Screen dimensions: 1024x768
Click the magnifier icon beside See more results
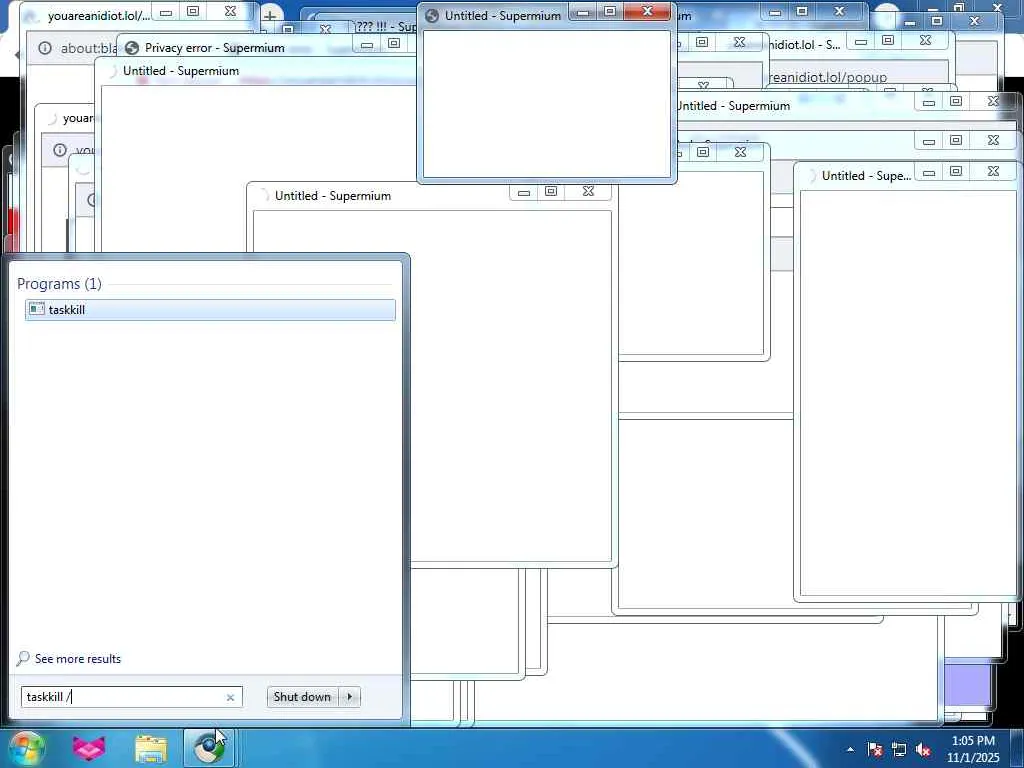[x=23, y=658]
